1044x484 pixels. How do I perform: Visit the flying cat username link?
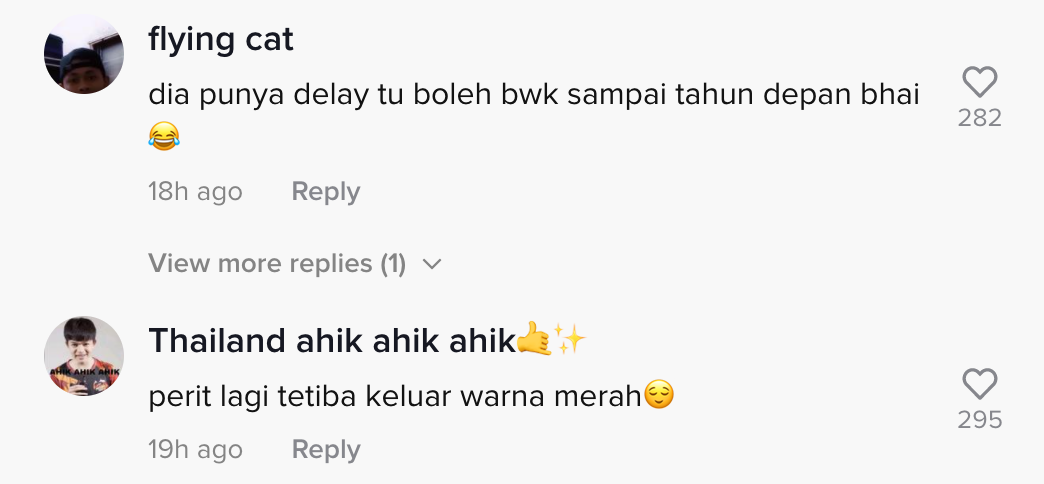coord(220,40)
